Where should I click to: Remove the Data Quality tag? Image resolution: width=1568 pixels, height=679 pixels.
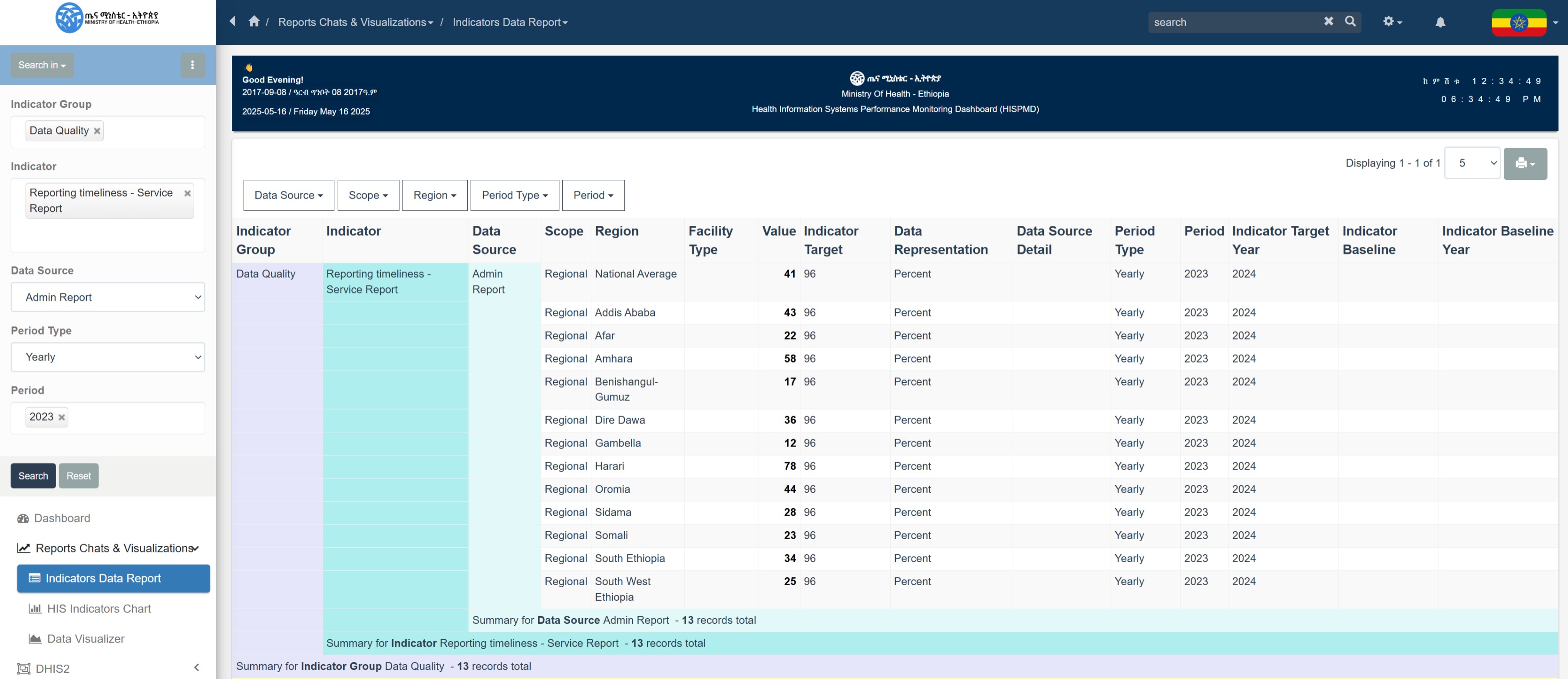click(97, 131)
